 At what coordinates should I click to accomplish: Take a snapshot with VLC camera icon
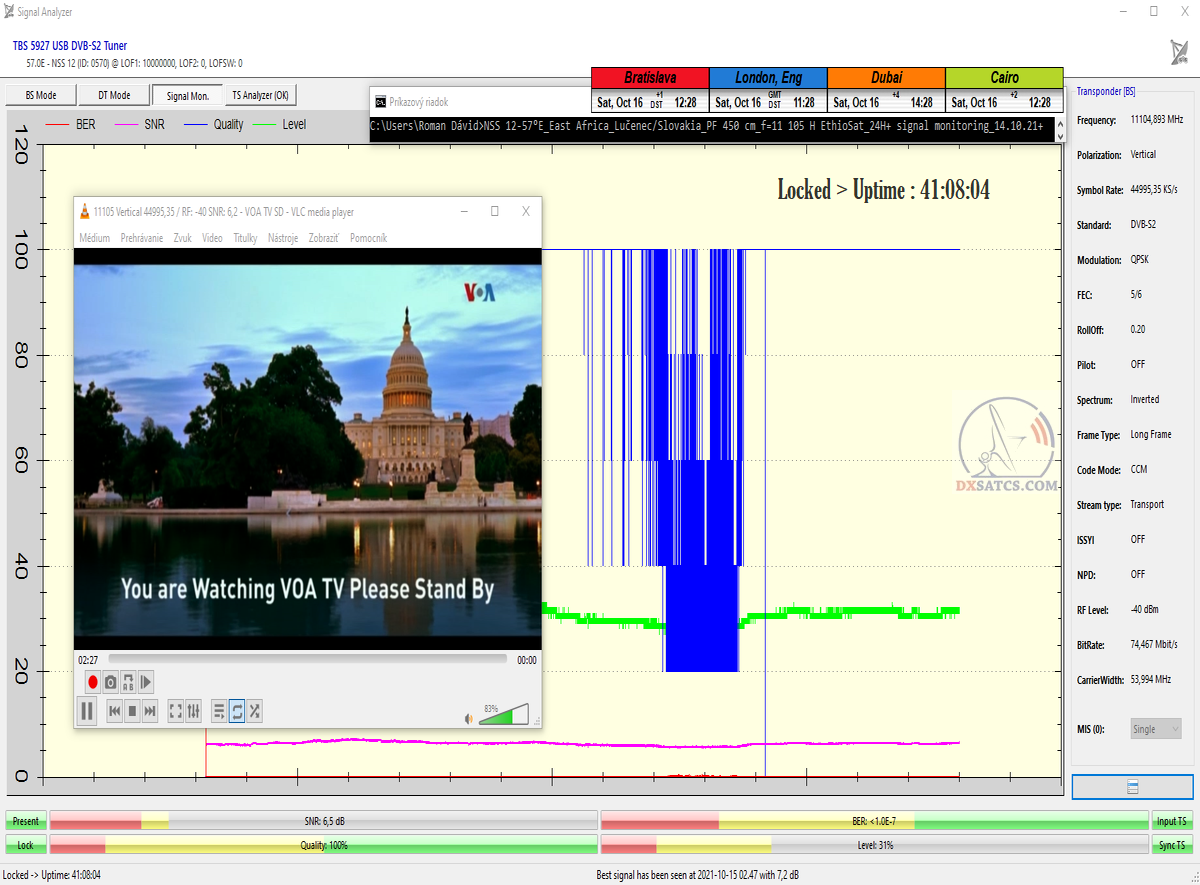coord(111,682)
